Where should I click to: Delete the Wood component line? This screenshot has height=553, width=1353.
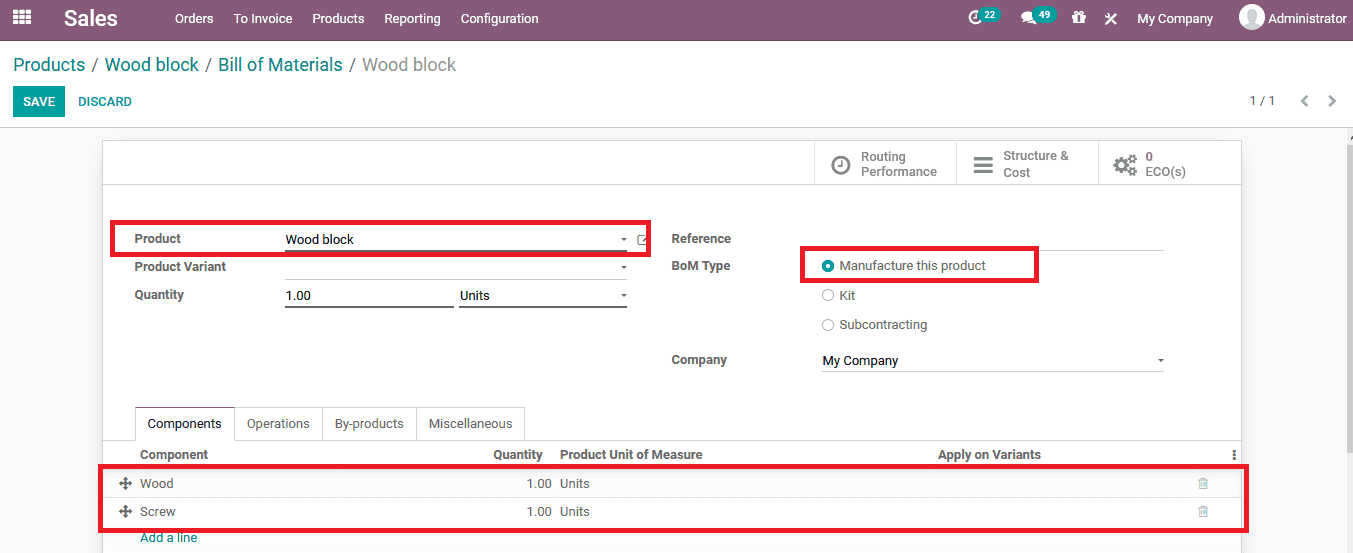pyautogui.click(x=1203, y=484)
